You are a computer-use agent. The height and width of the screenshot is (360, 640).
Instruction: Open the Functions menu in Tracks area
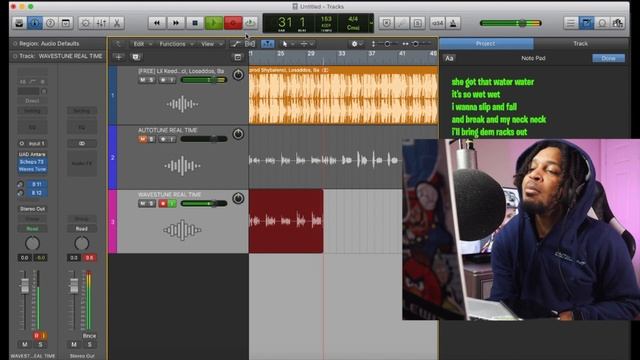point(176,44)
